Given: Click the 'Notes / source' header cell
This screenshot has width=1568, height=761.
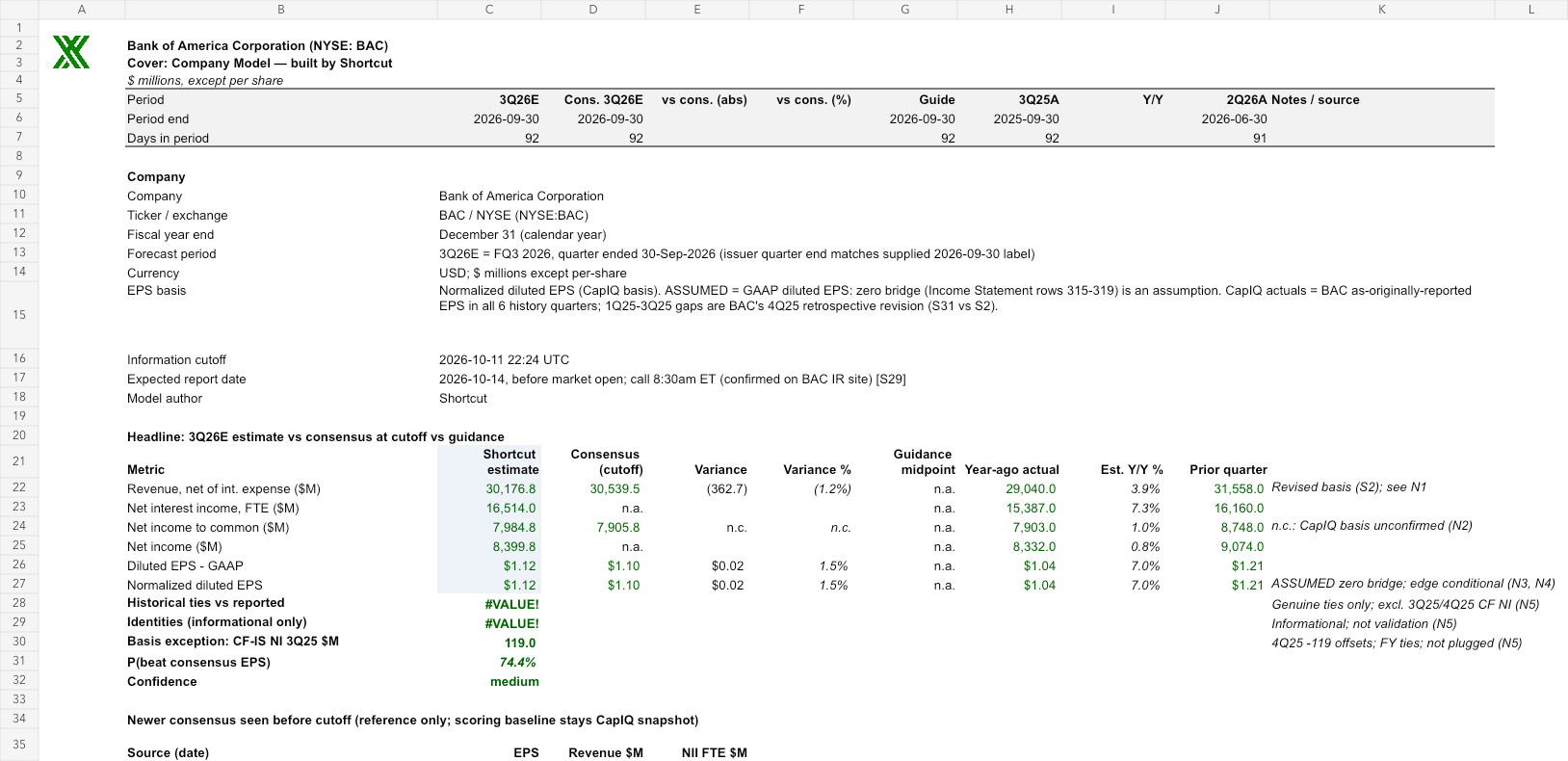Looking at the screenshot, I should coord(1316,100).
